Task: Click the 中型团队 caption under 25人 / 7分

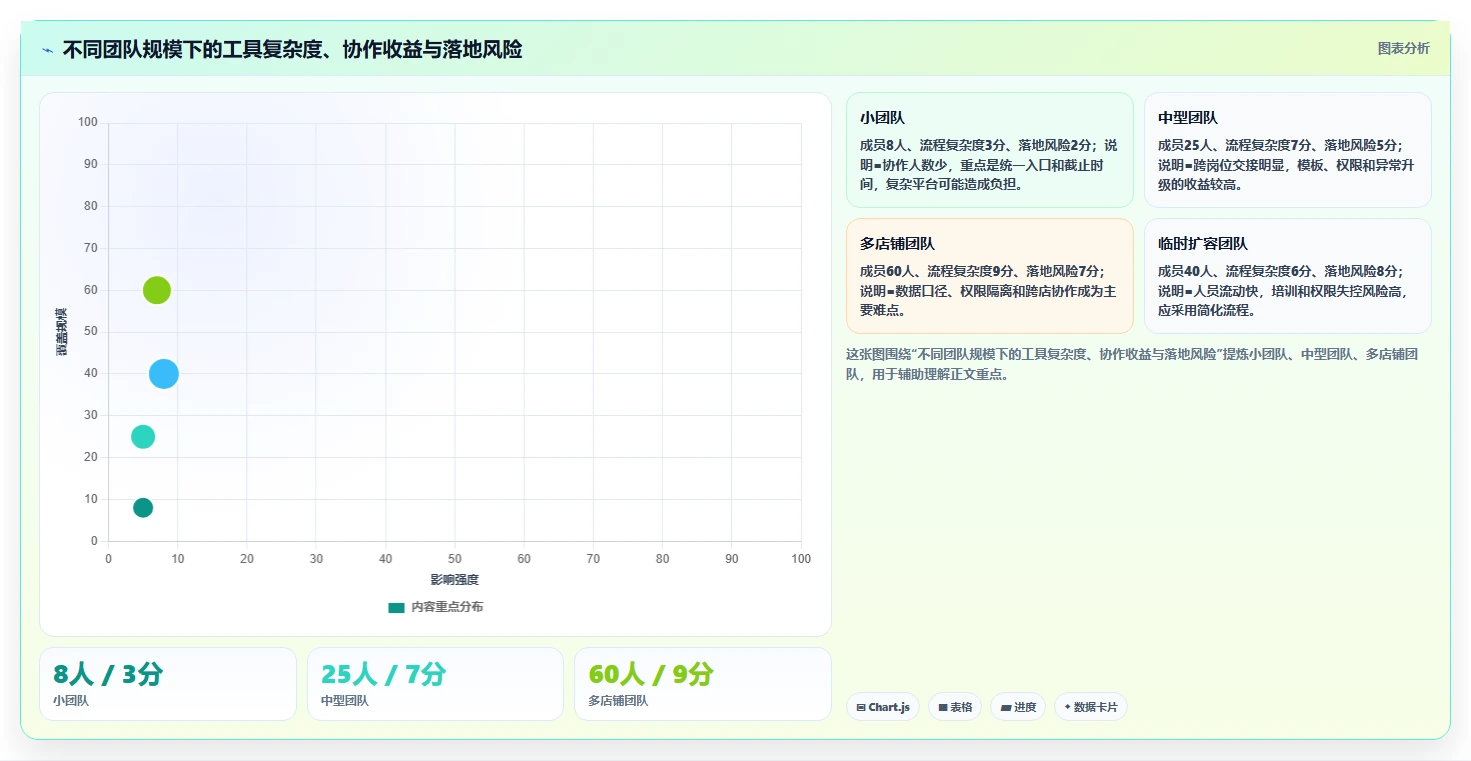Action: [345, 701]
